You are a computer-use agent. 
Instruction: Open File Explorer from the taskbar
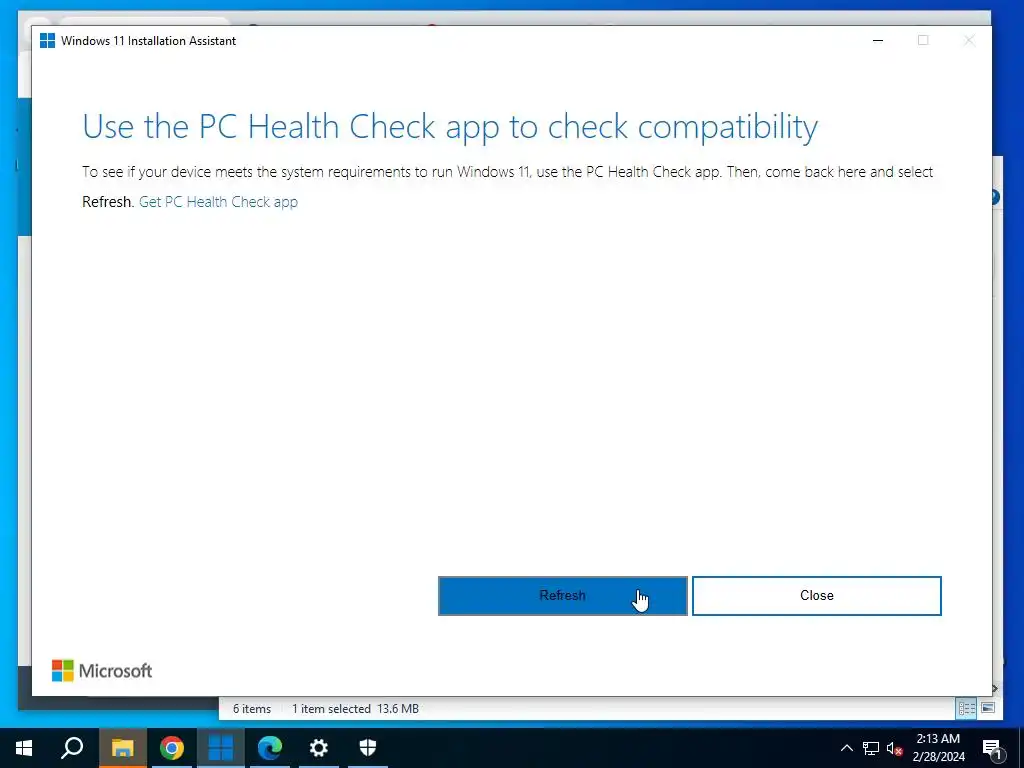123,748
